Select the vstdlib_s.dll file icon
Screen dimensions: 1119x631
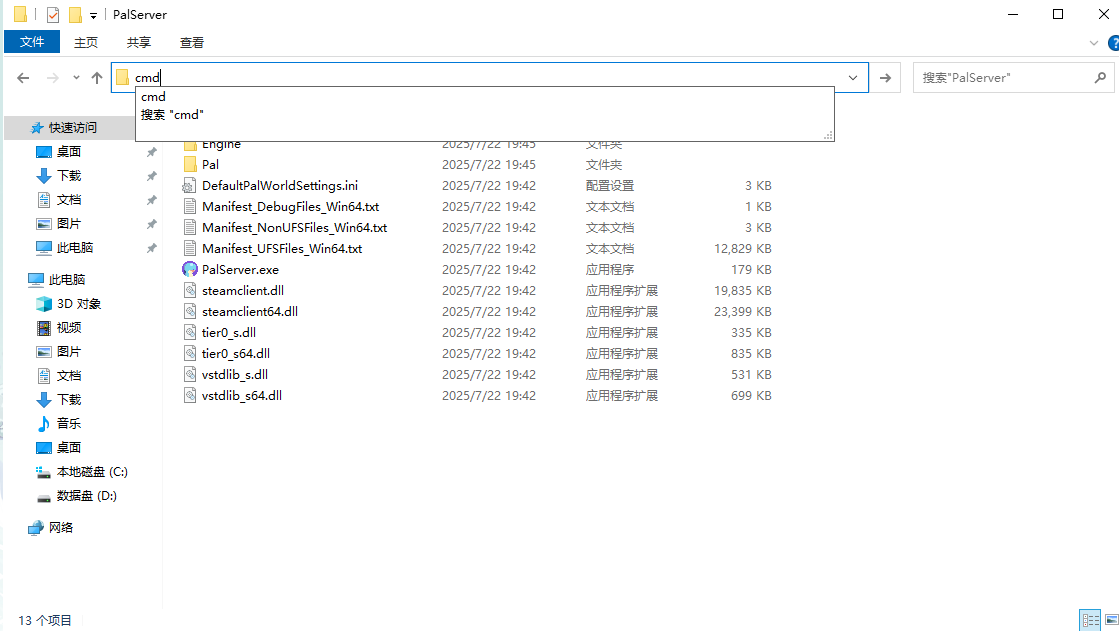(x=189, y=374)
